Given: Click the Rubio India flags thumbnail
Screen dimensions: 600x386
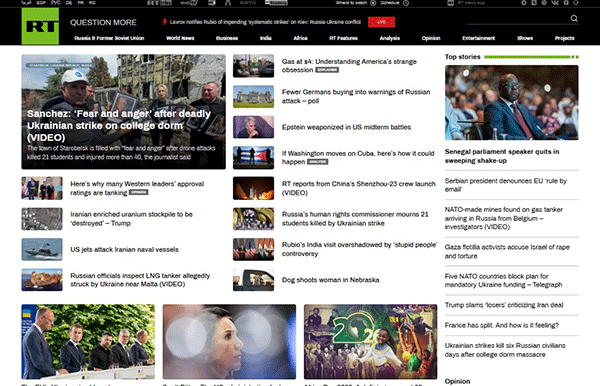Looking at the screenshot, I should click(253, 249).
